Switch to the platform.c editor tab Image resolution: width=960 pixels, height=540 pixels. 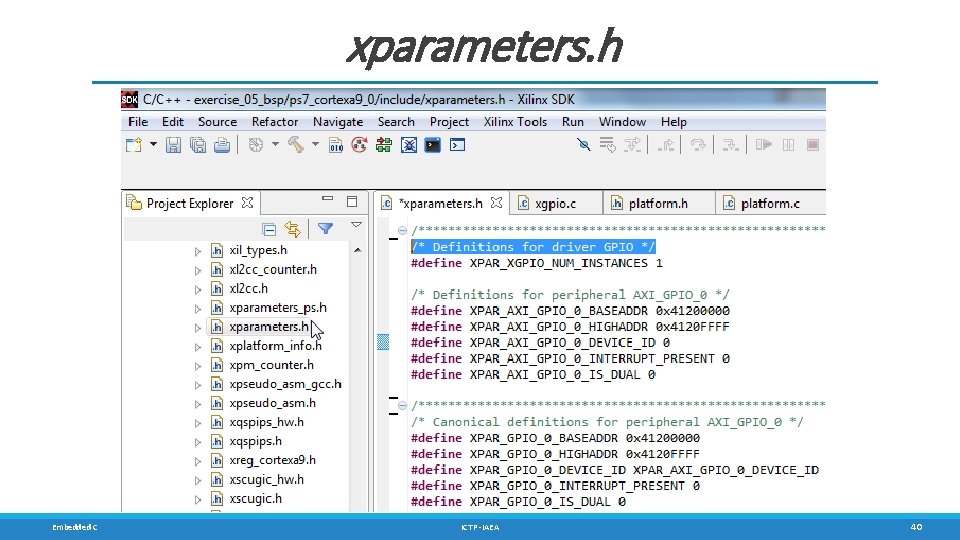tap(770, 203)
